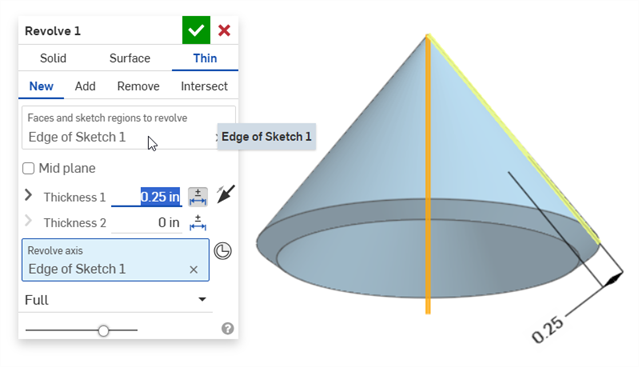Edit the Thickness 2 value 0 in

pyautogui.click(x=146, y=223)
